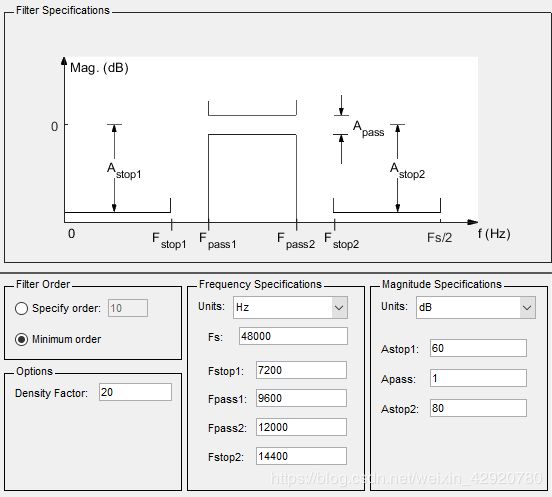Click the Fs input field containing 48000
The height and width of the screenshot is (497, 552).
293,336
